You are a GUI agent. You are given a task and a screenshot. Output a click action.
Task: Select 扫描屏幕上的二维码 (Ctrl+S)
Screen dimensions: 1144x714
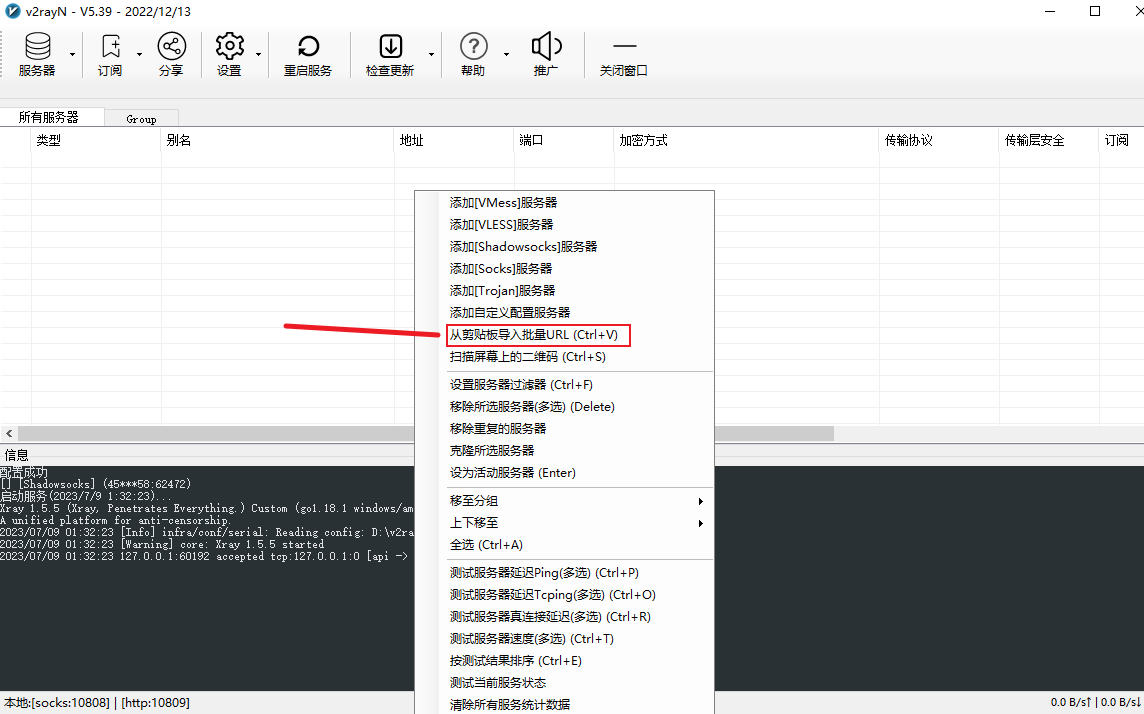click(x=564, y=357)
